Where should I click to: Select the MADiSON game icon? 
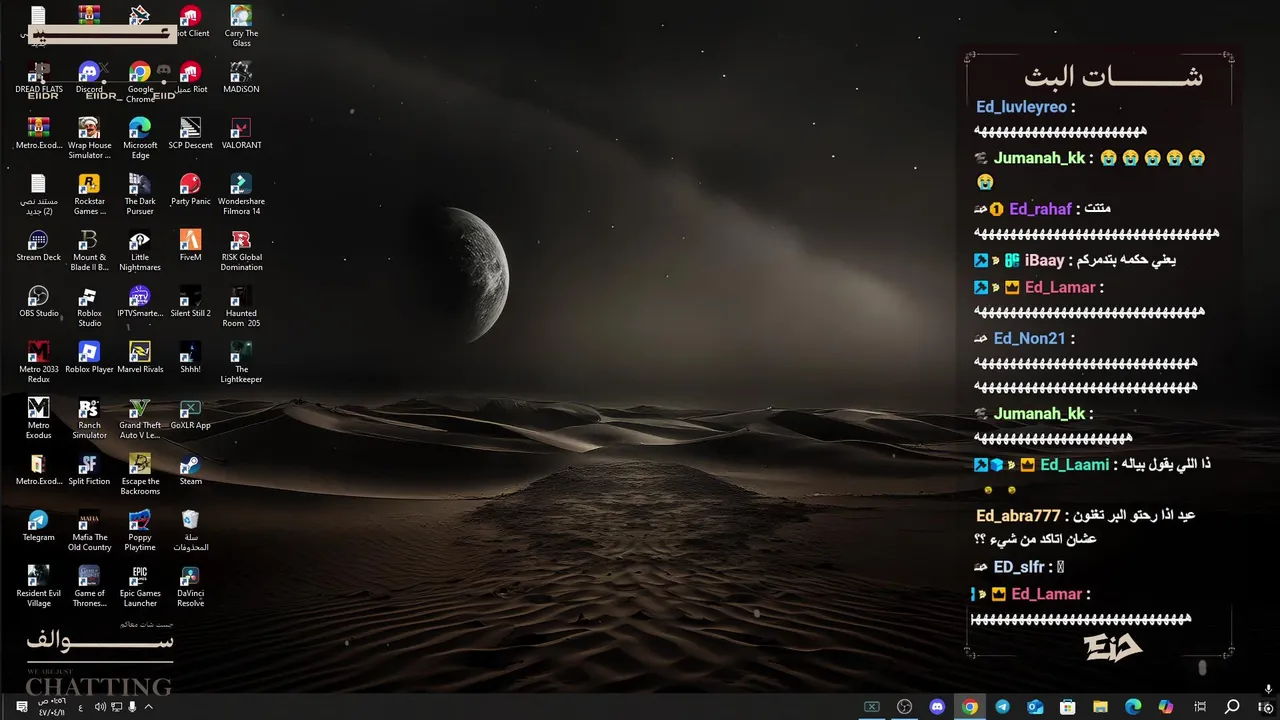241,78
